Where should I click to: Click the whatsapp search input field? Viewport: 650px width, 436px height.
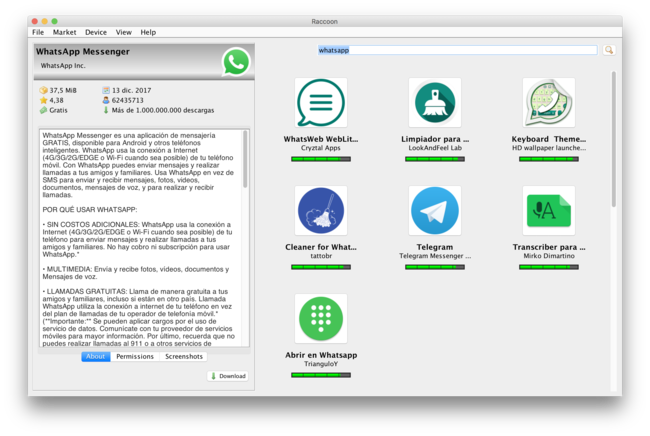pos(457,50)
